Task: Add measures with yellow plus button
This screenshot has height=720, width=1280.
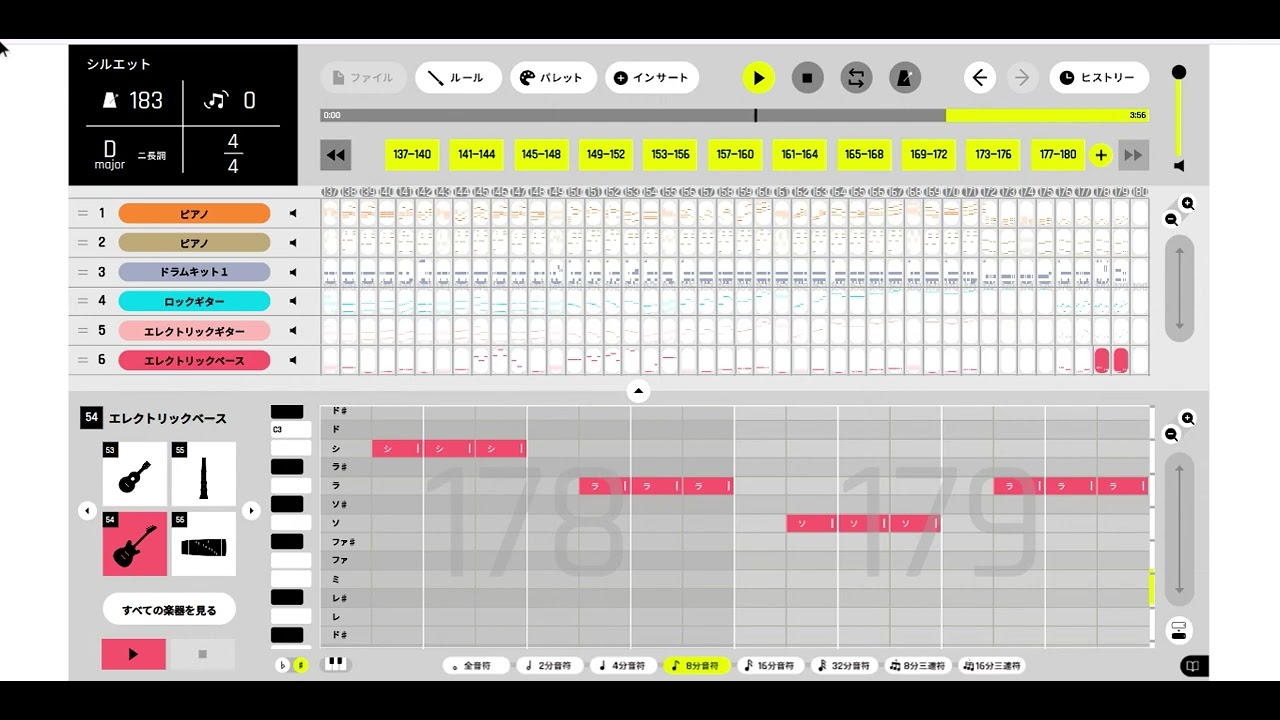Action: coord(1101,155)
